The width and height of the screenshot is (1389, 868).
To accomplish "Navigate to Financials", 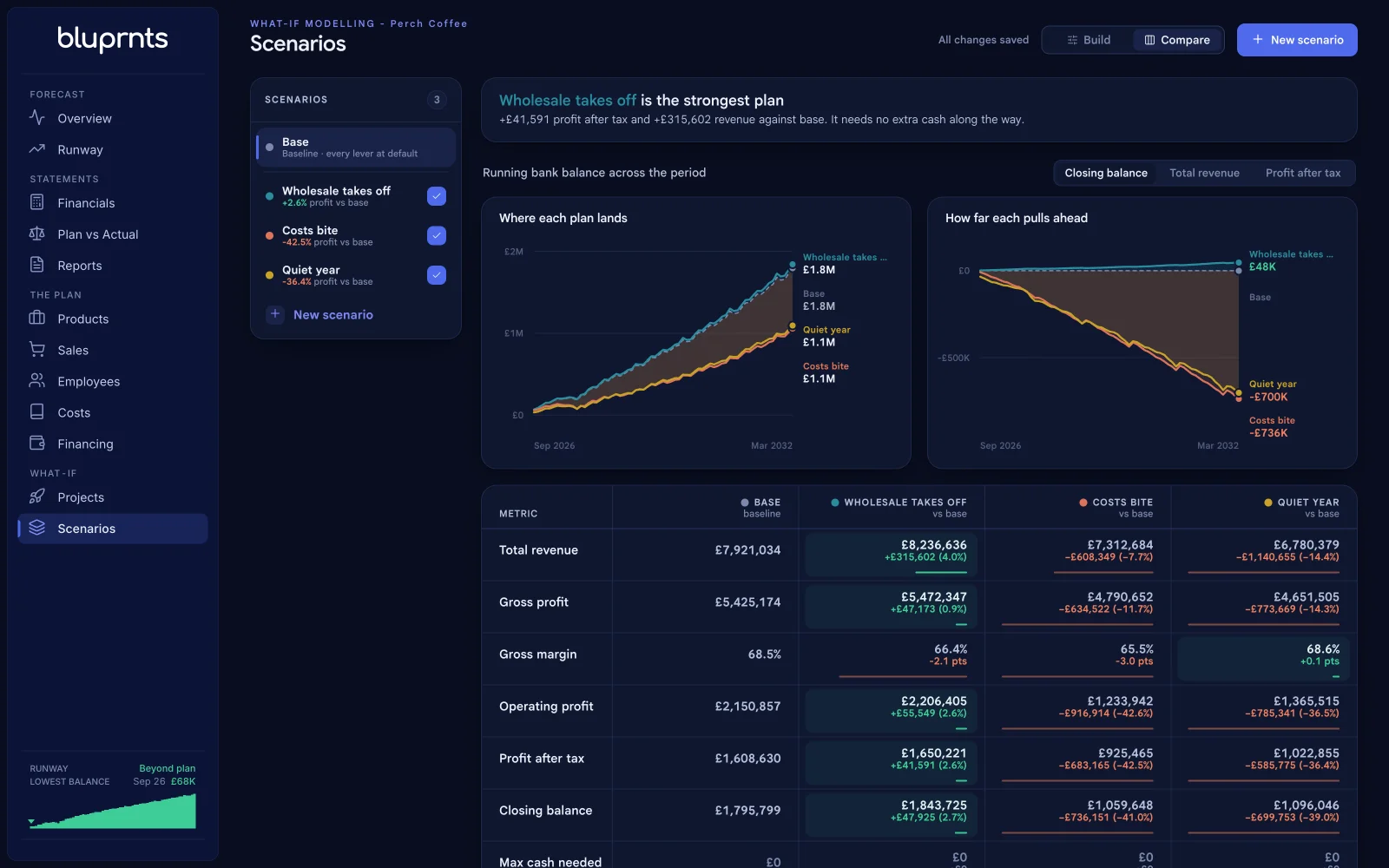I will tap(113, 202).
